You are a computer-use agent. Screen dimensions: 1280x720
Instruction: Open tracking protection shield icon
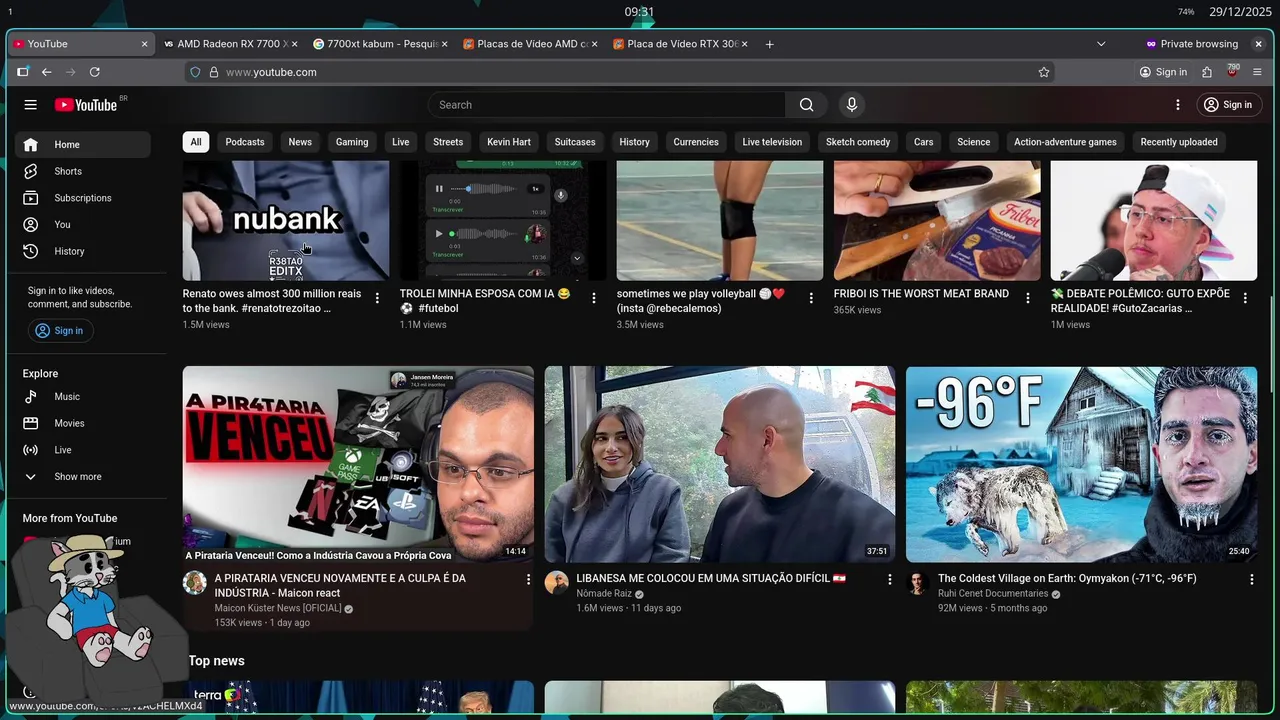pyautogui.click(x=195, y=72)
